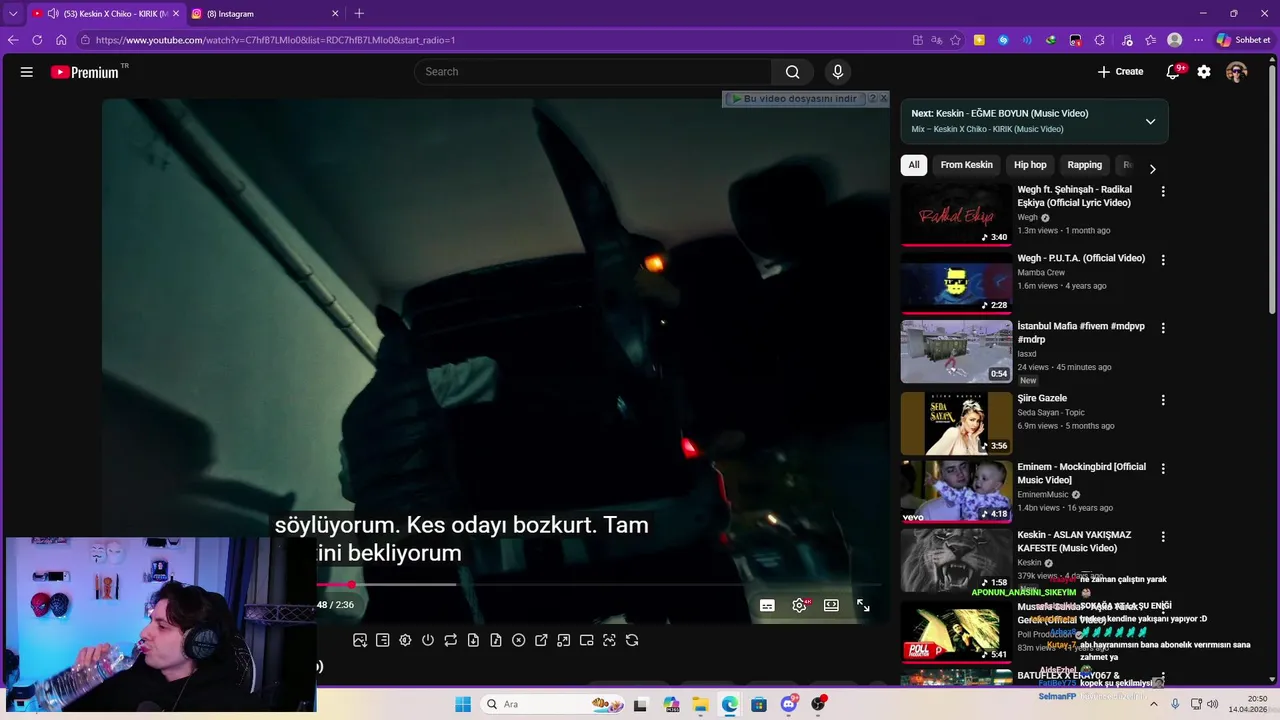Open a new browser tab
The width and height of the screenshot is (1280, 720).
coord(359,14)
